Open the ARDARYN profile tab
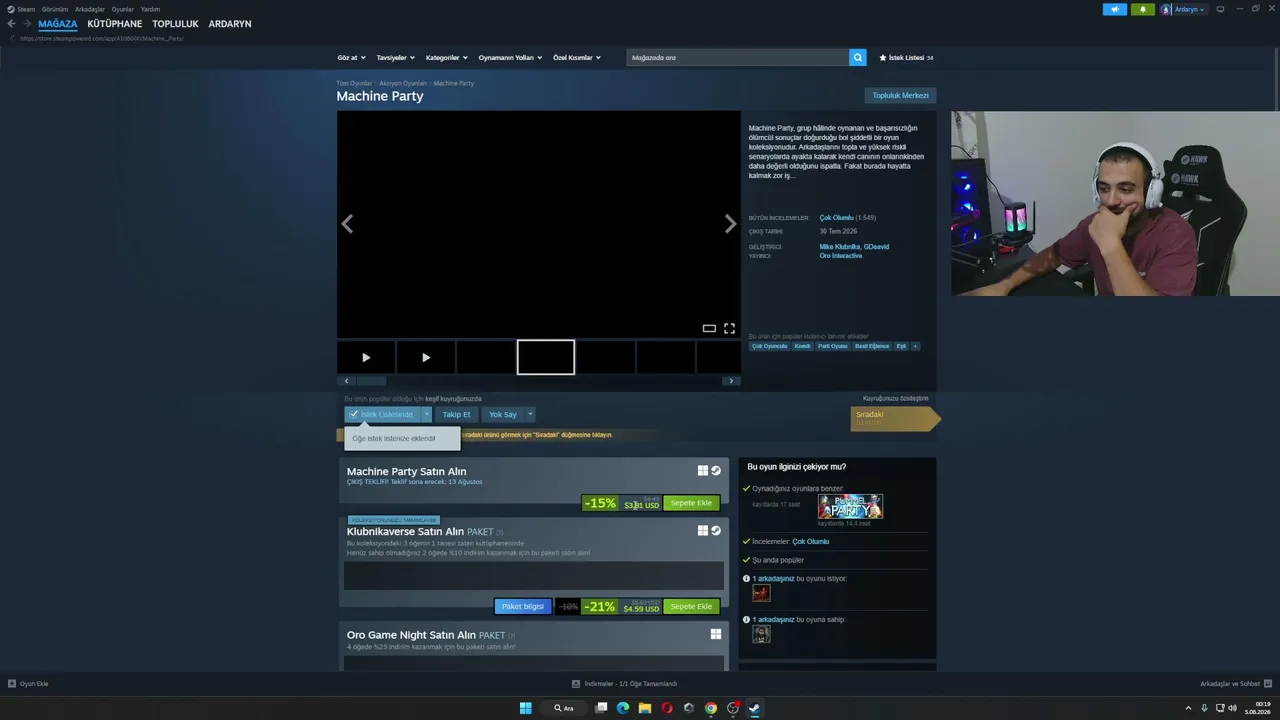 click(x=230, y=24)
